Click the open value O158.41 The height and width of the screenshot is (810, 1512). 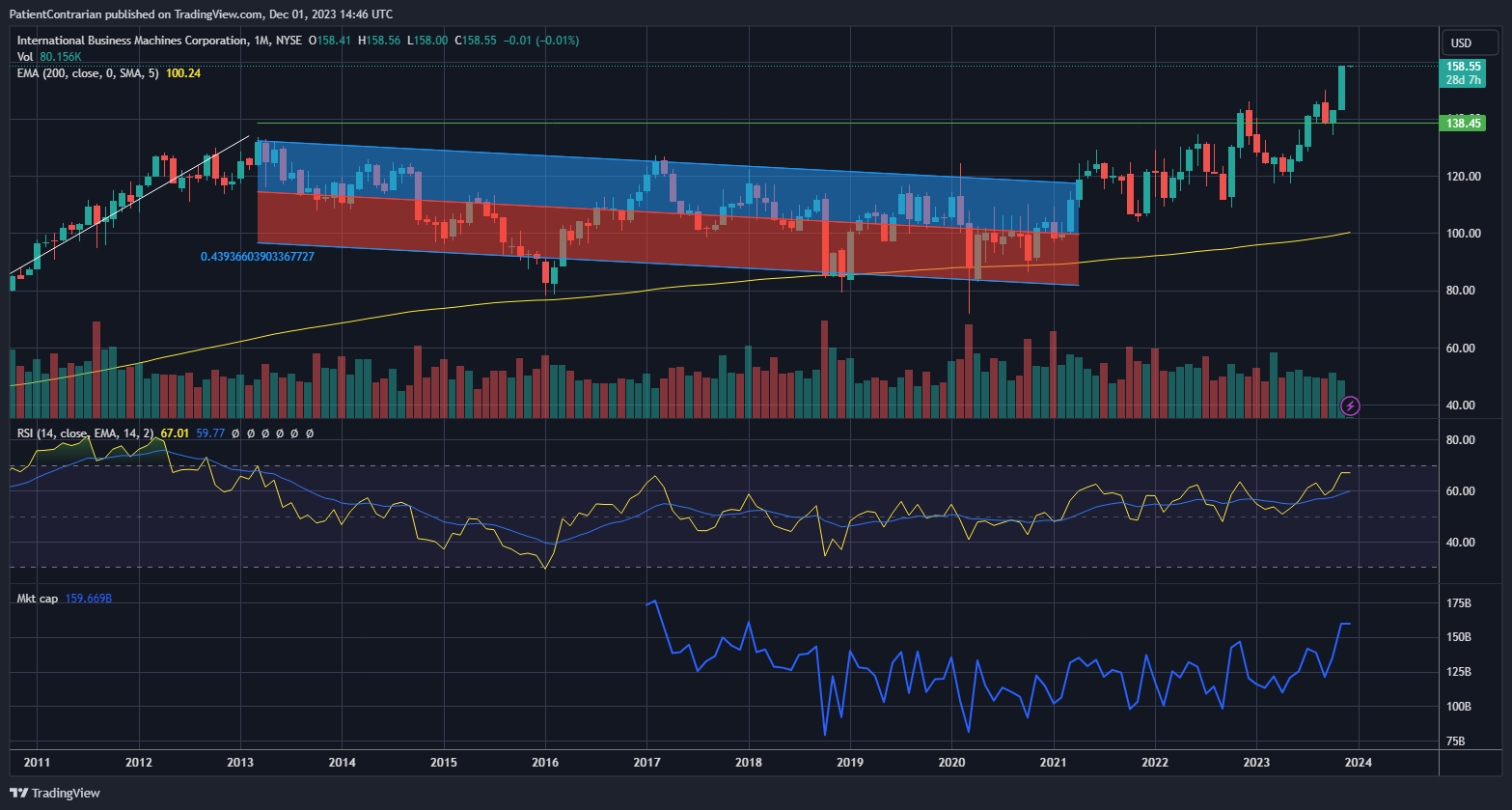(329, 41)
